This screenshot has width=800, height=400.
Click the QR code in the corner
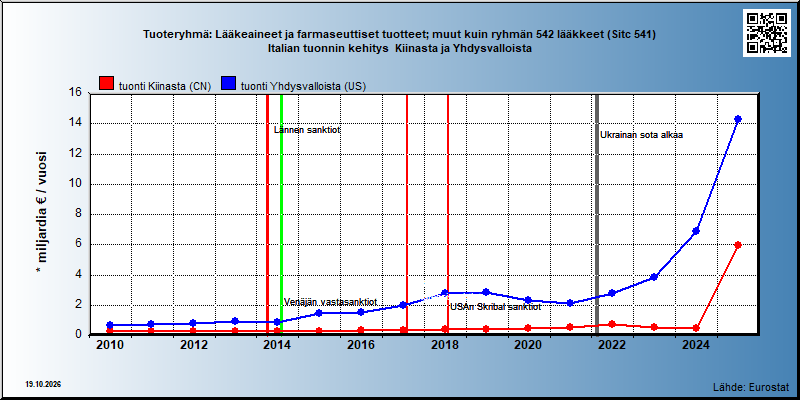[x=766, y=33]
